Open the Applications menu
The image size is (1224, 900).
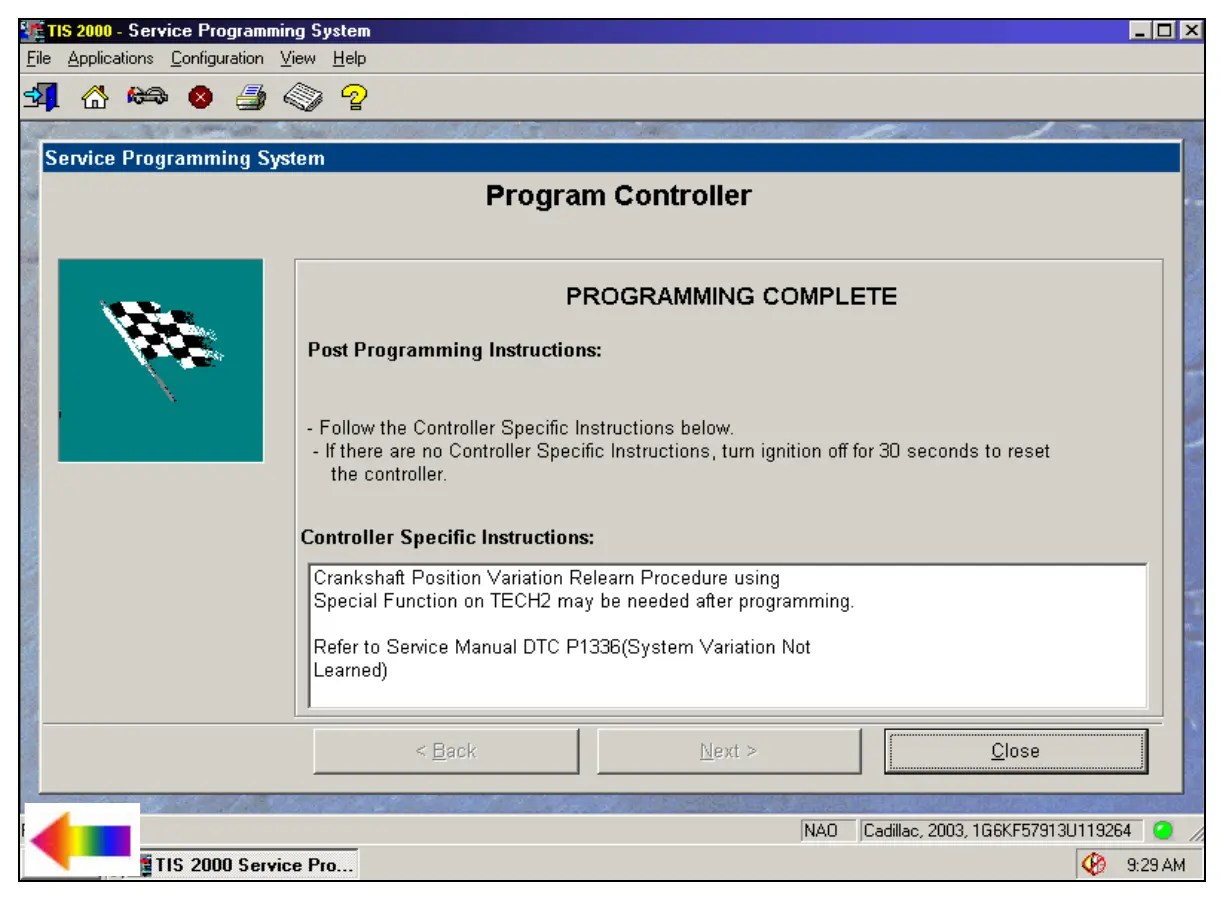111,58
